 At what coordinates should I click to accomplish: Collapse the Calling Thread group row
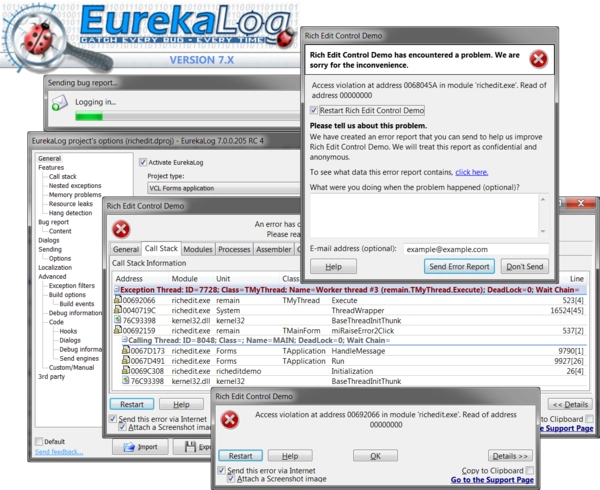[x=124, y=340]
